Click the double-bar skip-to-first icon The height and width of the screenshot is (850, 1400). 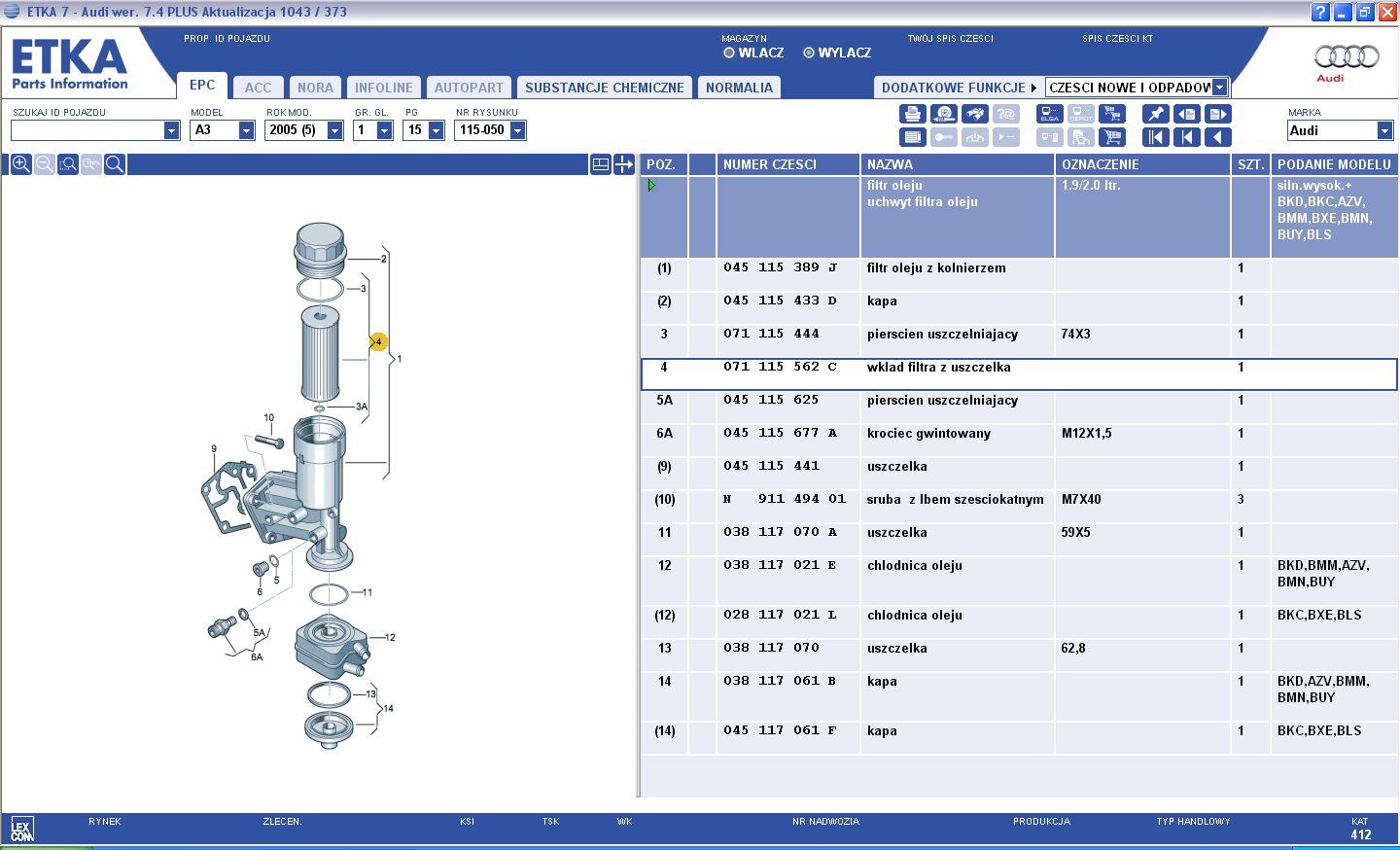[x=1155, y=137]
